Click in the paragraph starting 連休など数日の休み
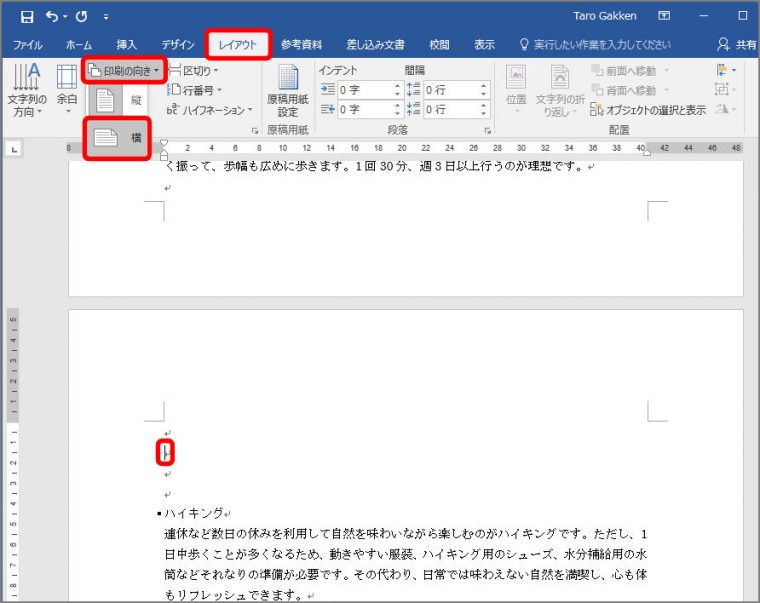This screenshot has width=760, height=603. pos(405,564)
